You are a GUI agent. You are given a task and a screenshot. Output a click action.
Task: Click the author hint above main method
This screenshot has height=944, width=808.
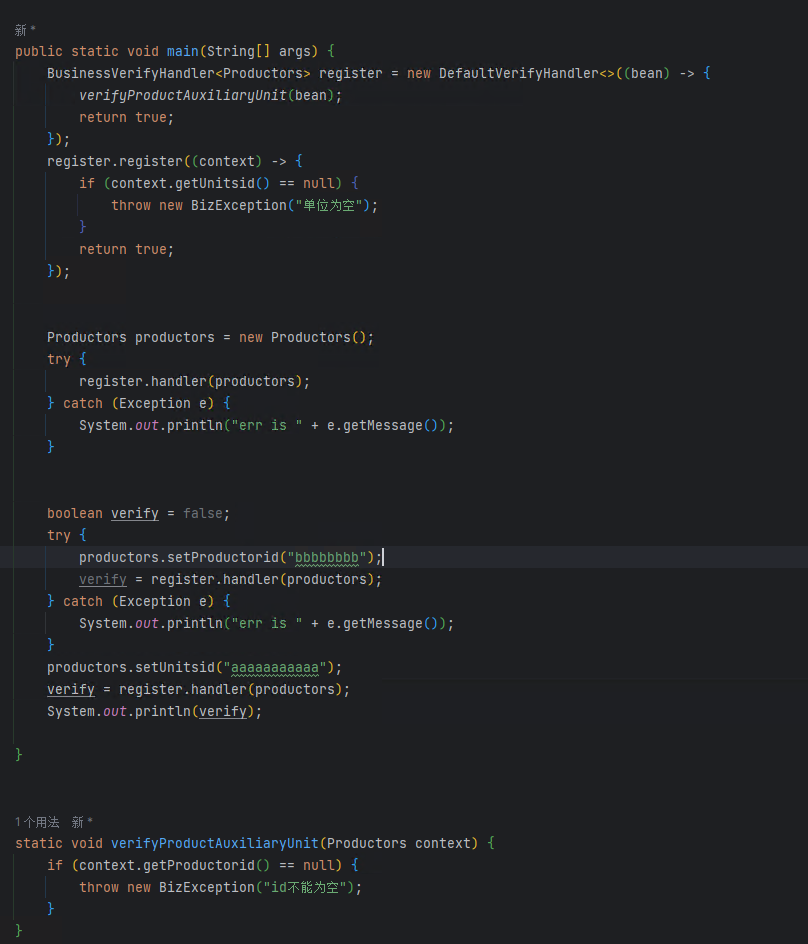coord(25,30)
